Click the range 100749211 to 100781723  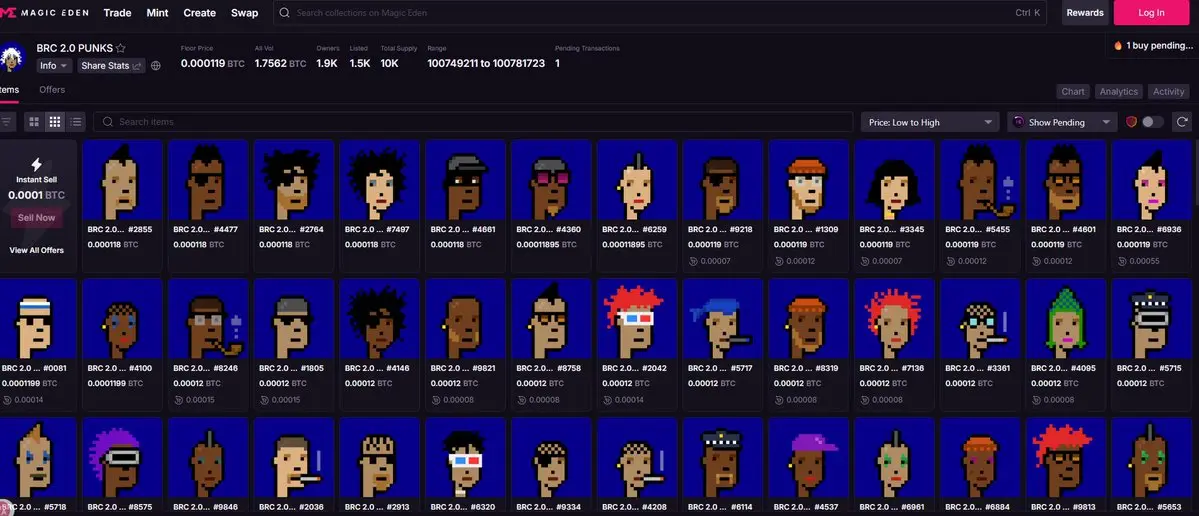click(486, 63)
